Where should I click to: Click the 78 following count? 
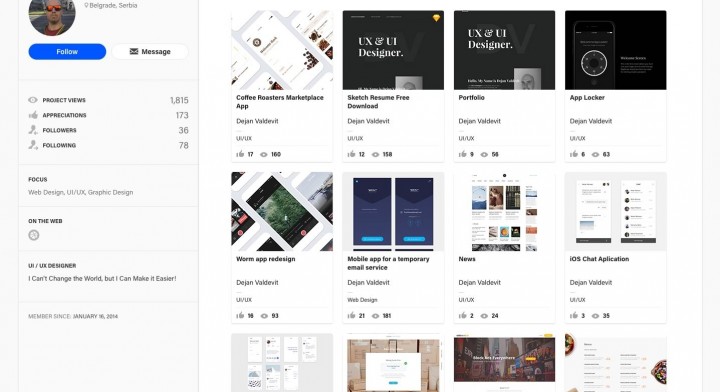tap(183, 146)
